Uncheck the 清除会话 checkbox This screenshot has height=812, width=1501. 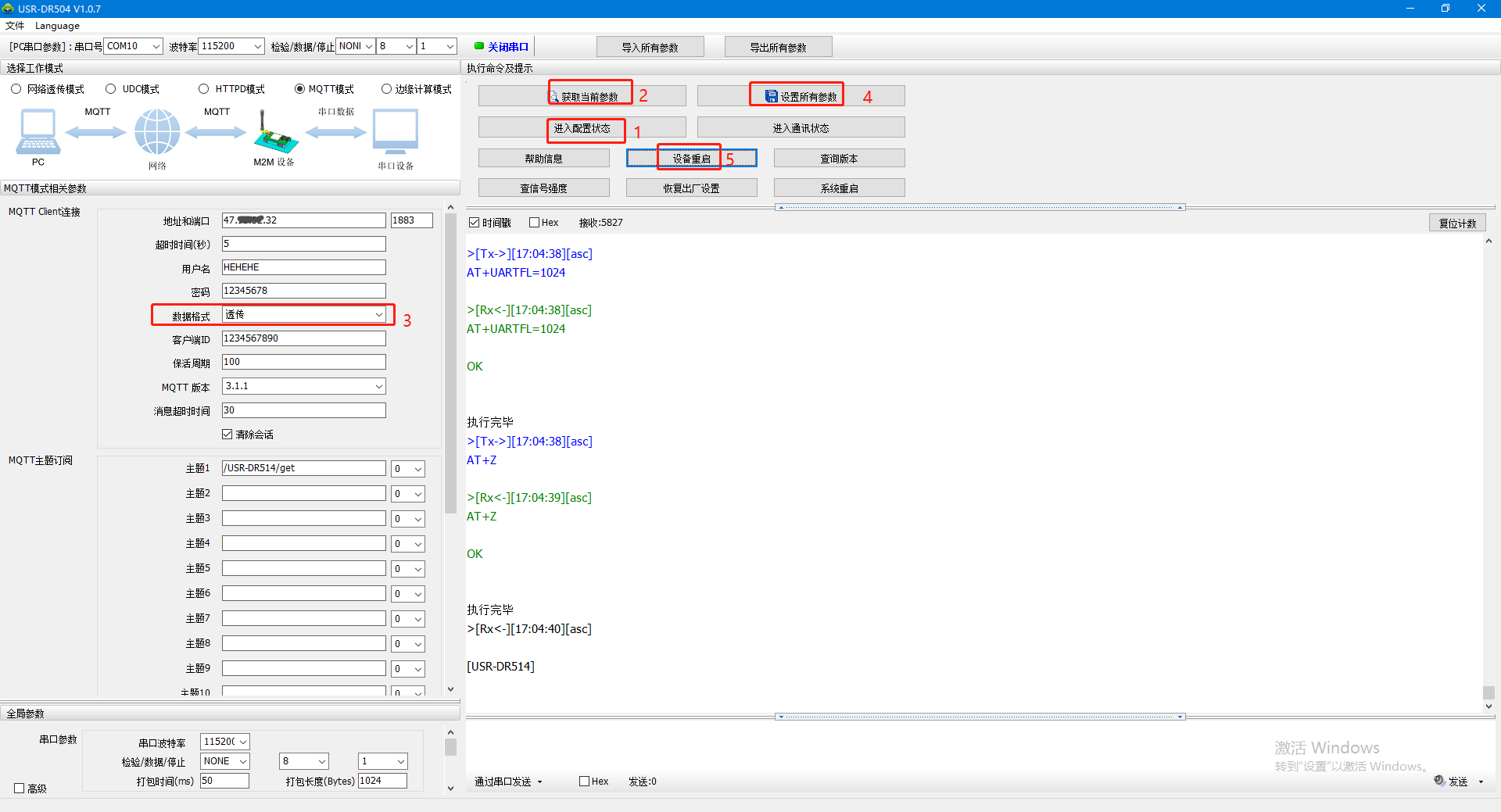coord(227,435)
